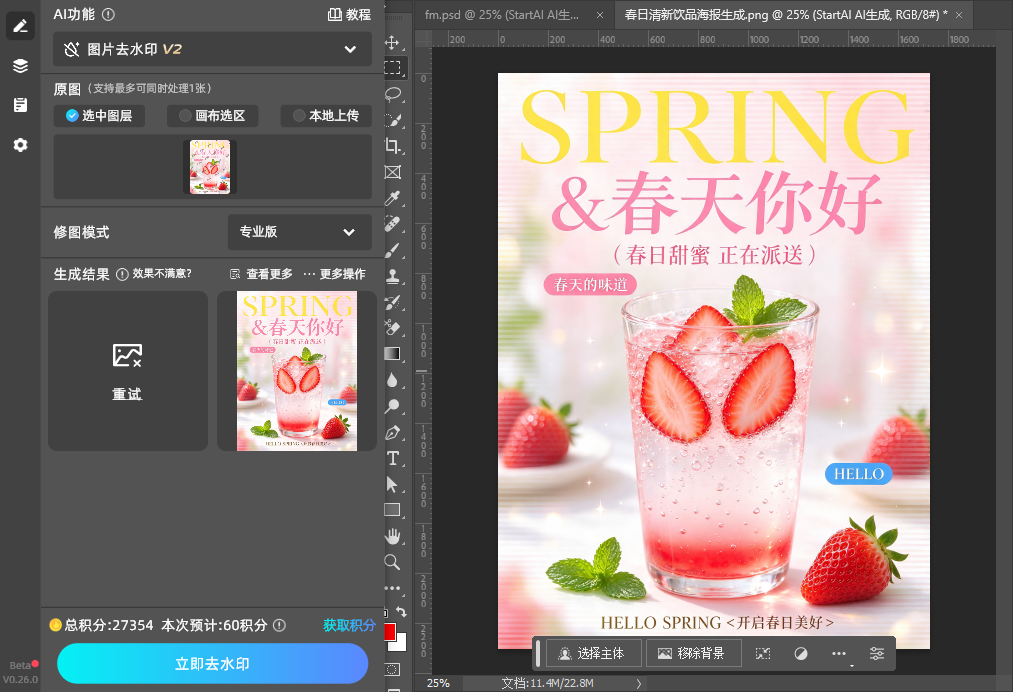This screenshot has height=692, width=1013.
Task: Select the Clone Stamp tool
Action: (x=392, y=276)
